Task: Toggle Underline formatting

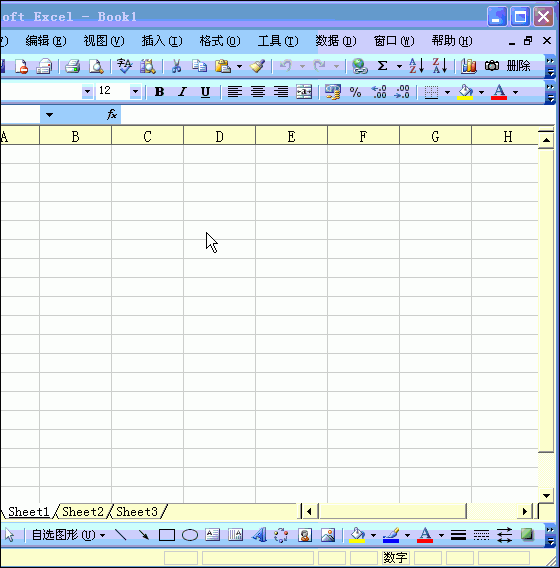Action: [205, 92]
